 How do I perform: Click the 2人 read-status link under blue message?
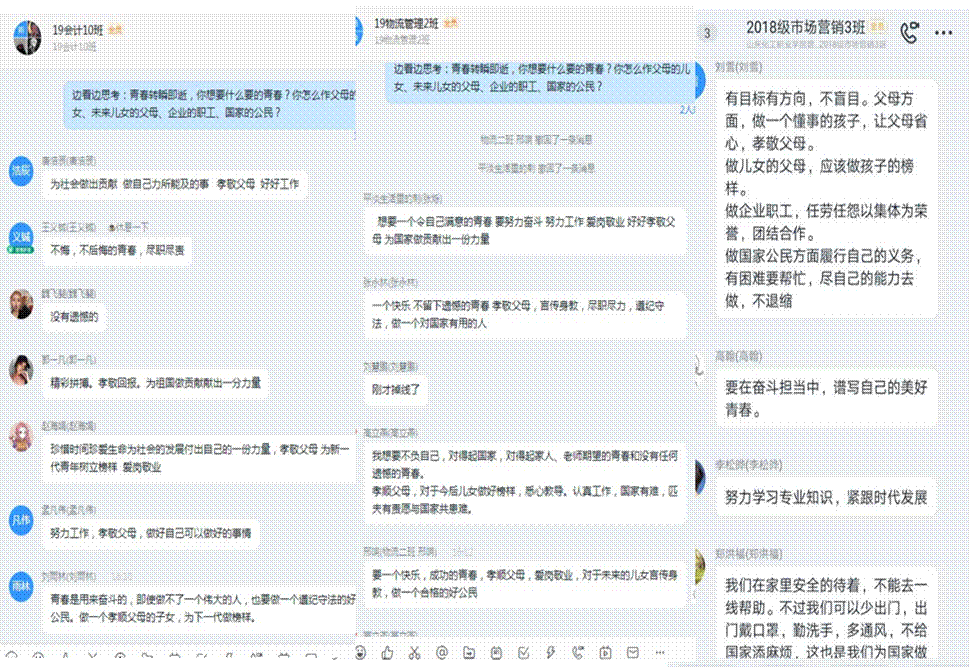point(687,109)
